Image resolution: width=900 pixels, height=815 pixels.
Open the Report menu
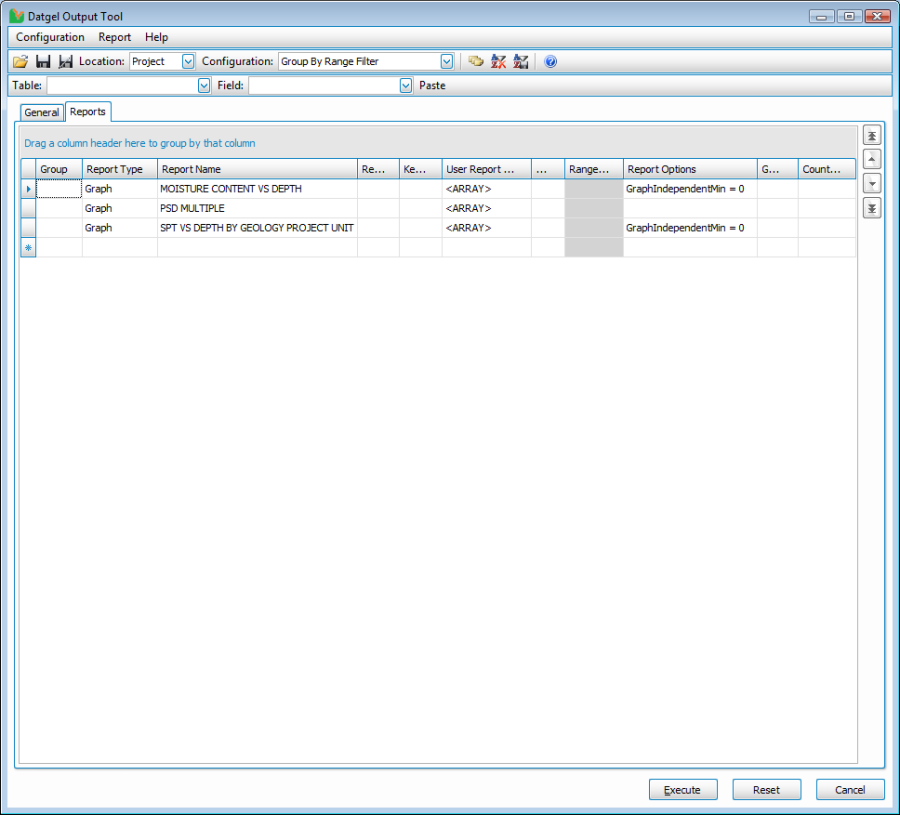[114, 37]
